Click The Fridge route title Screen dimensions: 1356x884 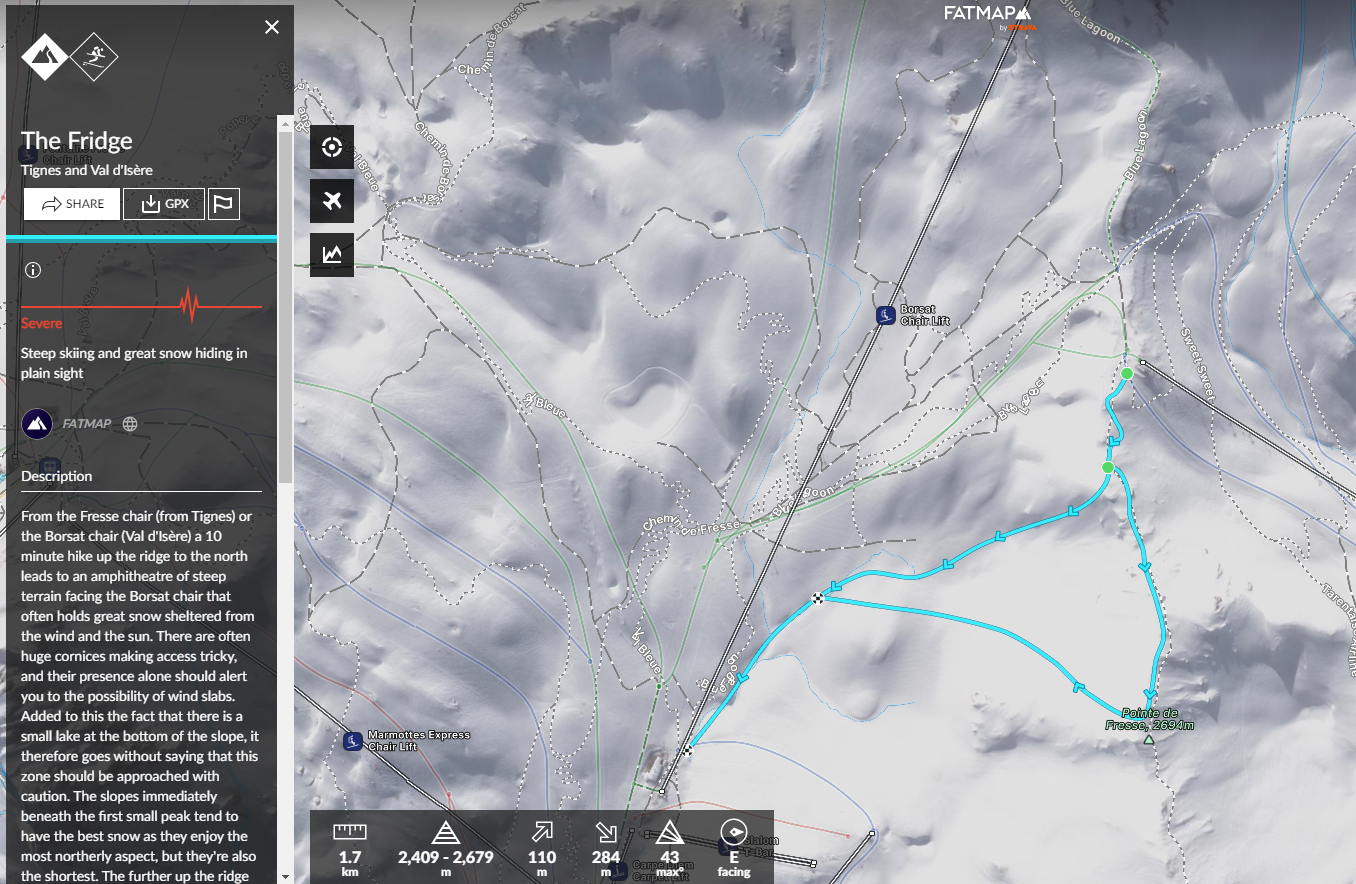pos(77,141)
